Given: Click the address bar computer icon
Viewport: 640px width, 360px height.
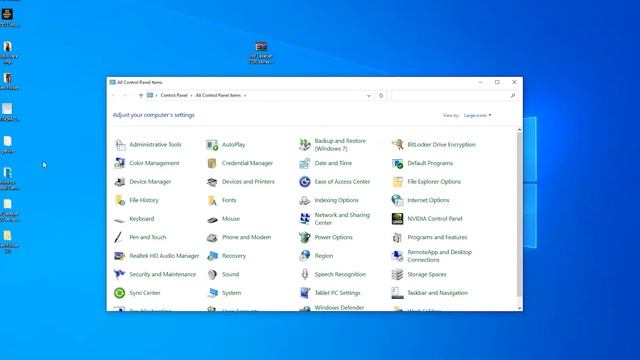Looking at the screenshot, I should point(150,95).
